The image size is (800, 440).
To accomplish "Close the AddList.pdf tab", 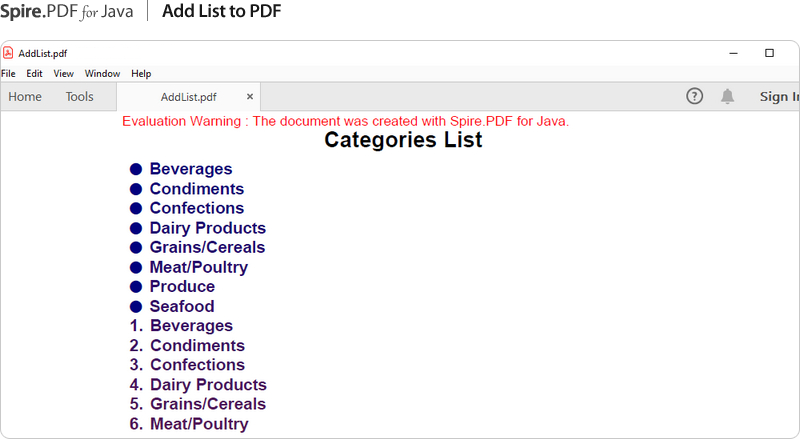I will [x=250, y=97].
